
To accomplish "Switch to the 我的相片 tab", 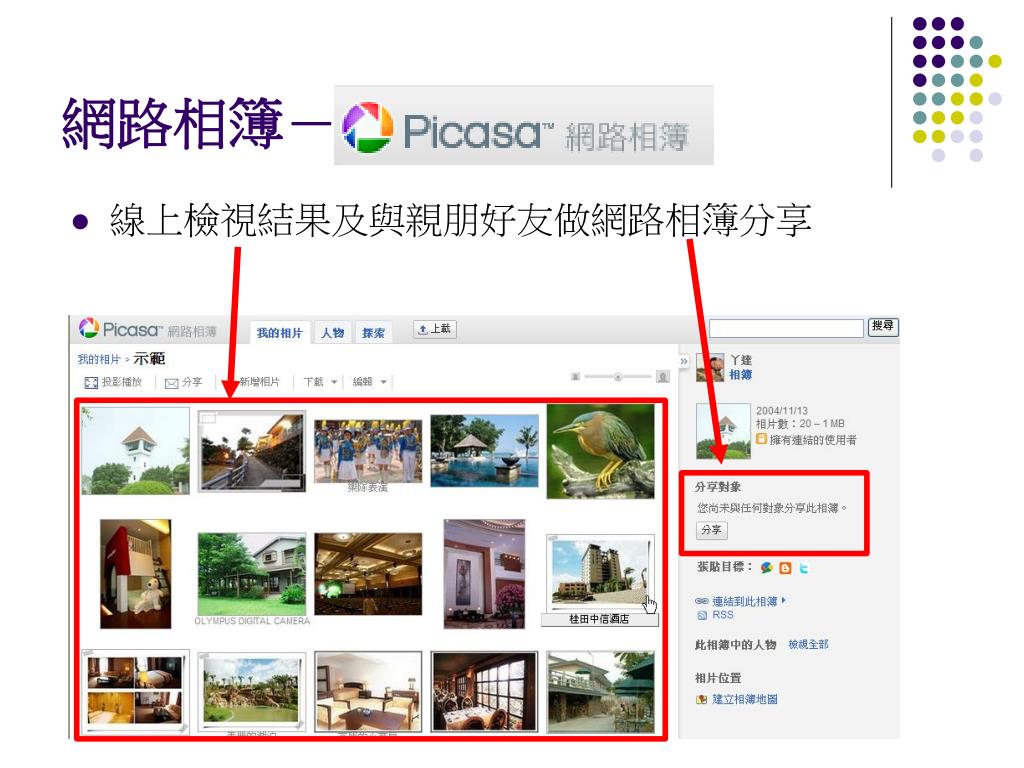I will coord(279,332).
